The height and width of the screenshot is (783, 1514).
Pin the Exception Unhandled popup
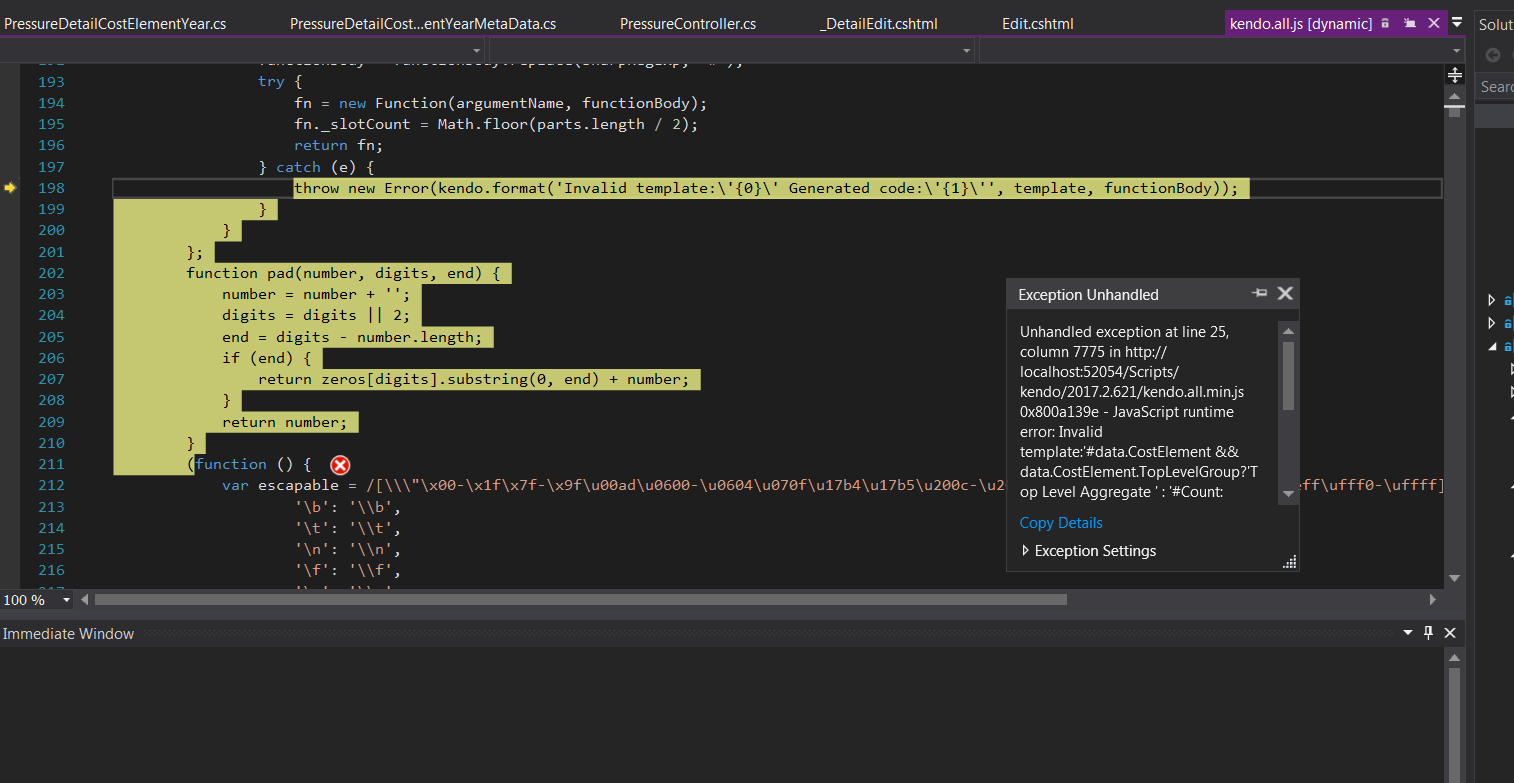(1259, 293)
